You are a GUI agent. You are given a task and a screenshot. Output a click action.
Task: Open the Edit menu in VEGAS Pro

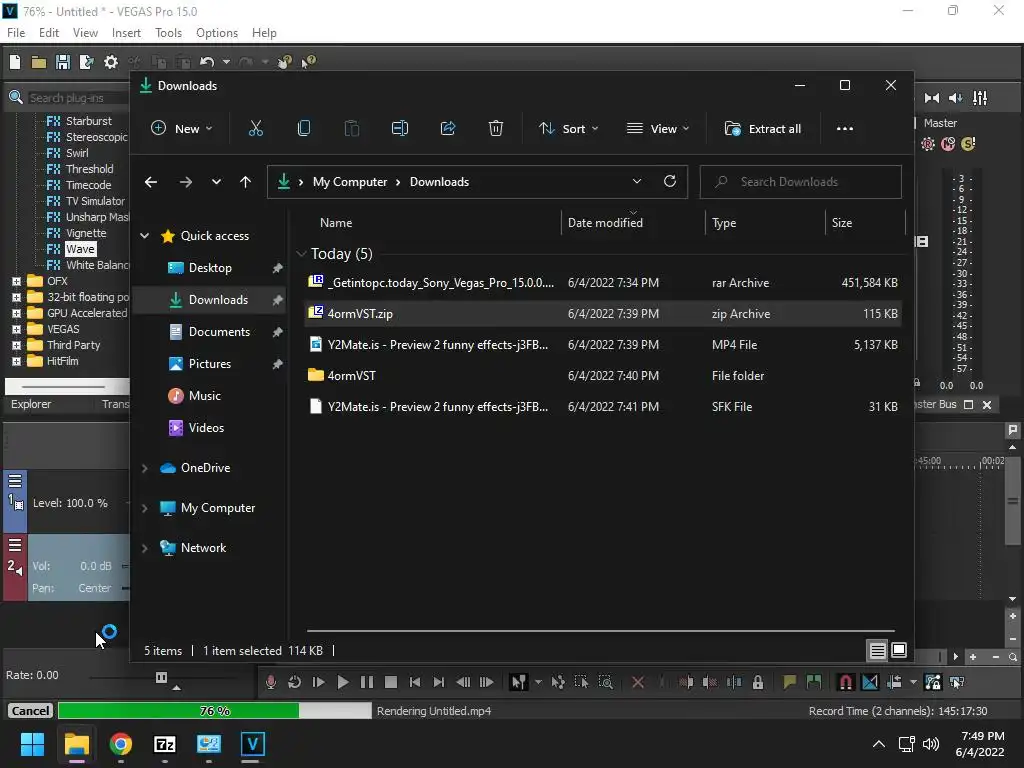click(48, 33)
